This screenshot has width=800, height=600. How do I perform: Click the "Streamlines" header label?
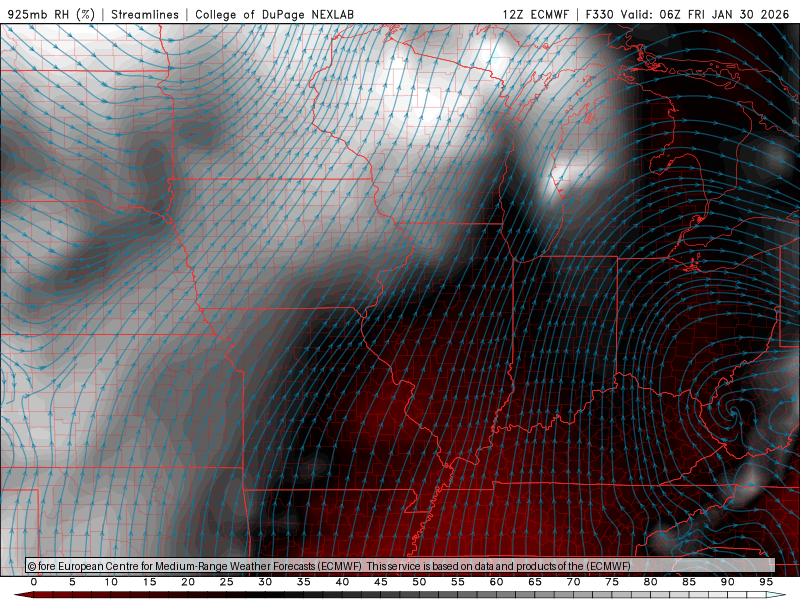pyautogui.click(x=145, y=14)
